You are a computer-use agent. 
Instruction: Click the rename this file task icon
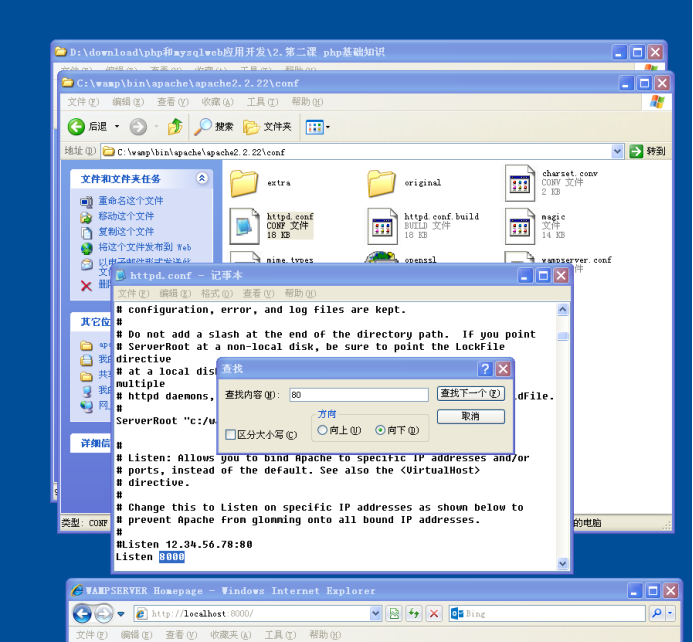pyautogui.click(x=87, y=201)
